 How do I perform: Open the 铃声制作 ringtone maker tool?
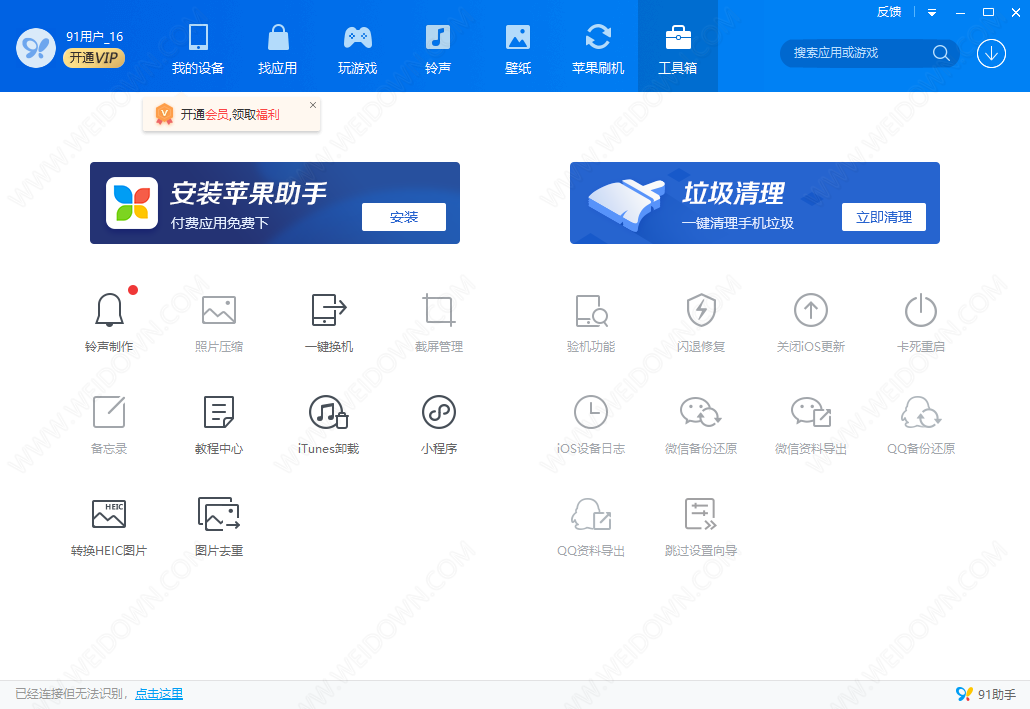click(x=109, y=322)
